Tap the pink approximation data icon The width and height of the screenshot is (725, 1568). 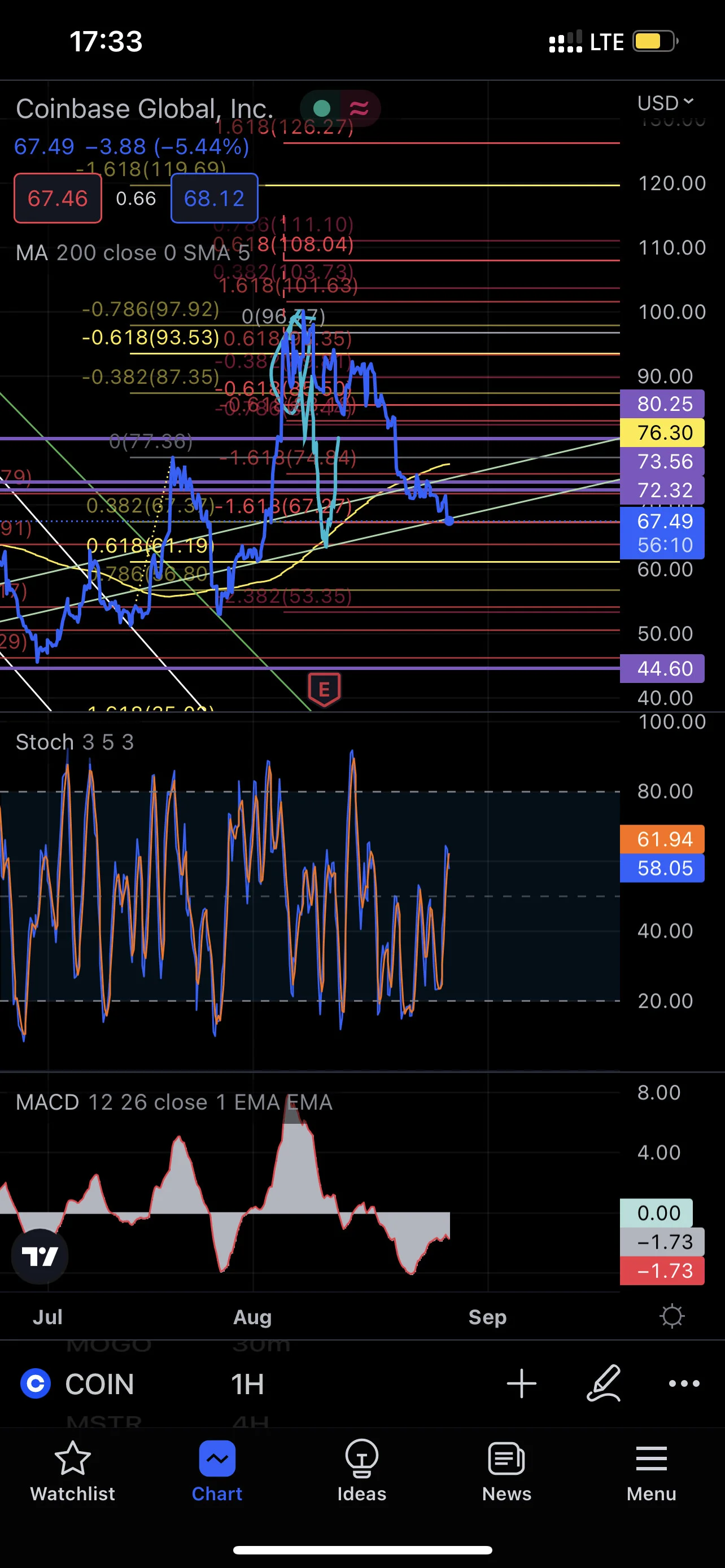point(359,108)
